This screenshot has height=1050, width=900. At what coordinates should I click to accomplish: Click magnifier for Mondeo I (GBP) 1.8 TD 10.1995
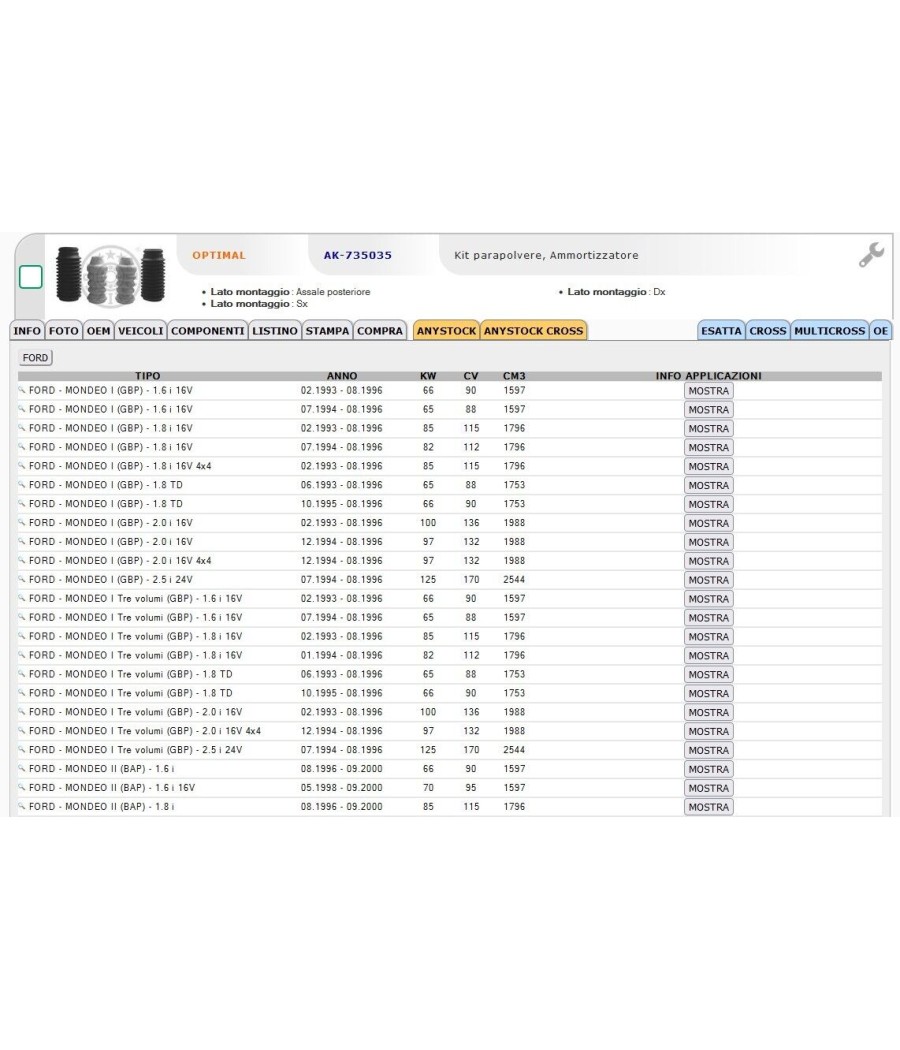(x=21, y=504)
